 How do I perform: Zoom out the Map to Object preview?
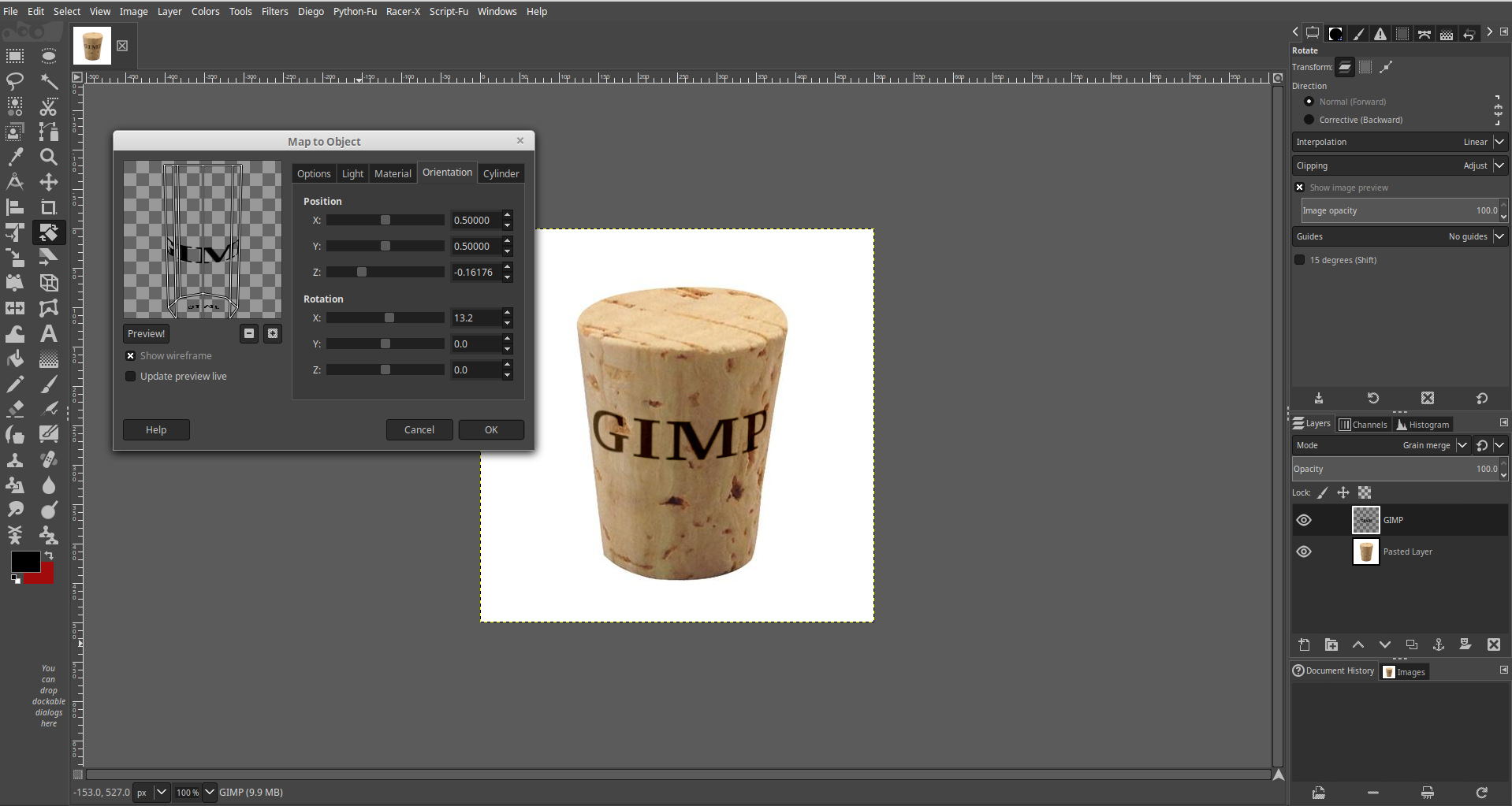click(249, 333)
